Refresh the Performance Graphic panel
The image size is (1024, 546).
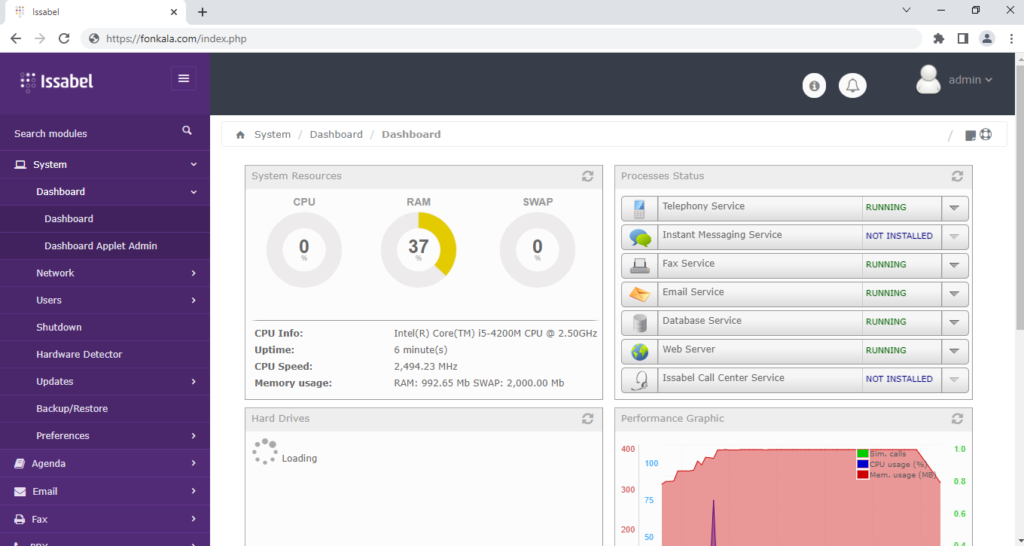coord(957,419)
